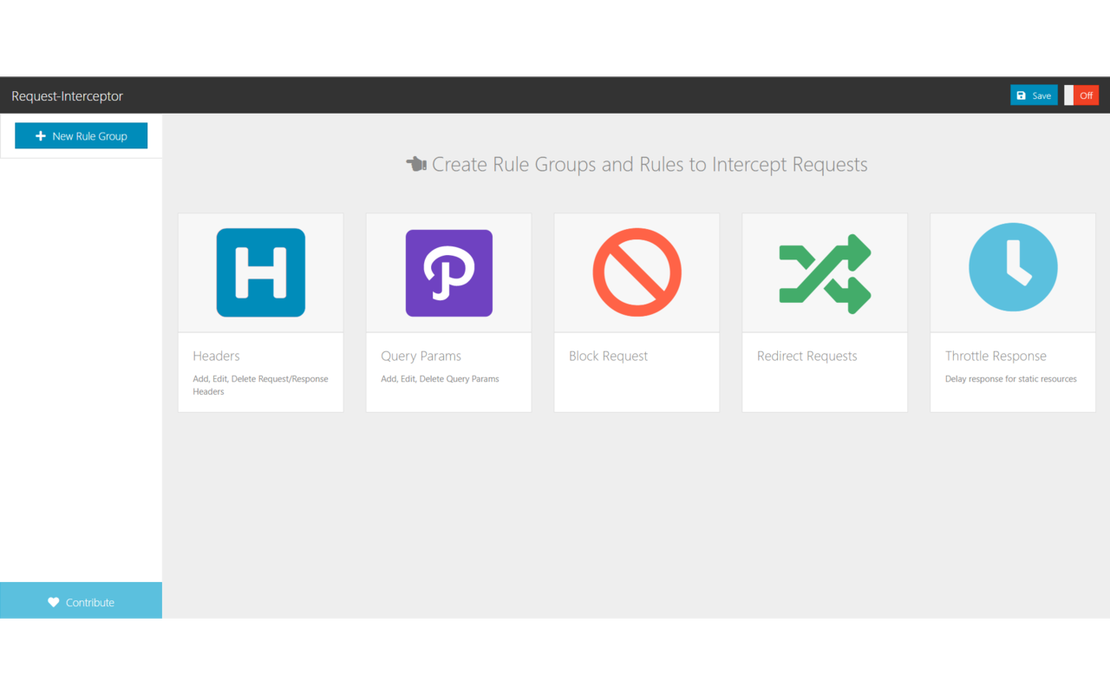Image resolution: width=1110 pixels, height=694 pixels.
Task: Open the Throttle Response card
Action: (x=1012, y=310)
